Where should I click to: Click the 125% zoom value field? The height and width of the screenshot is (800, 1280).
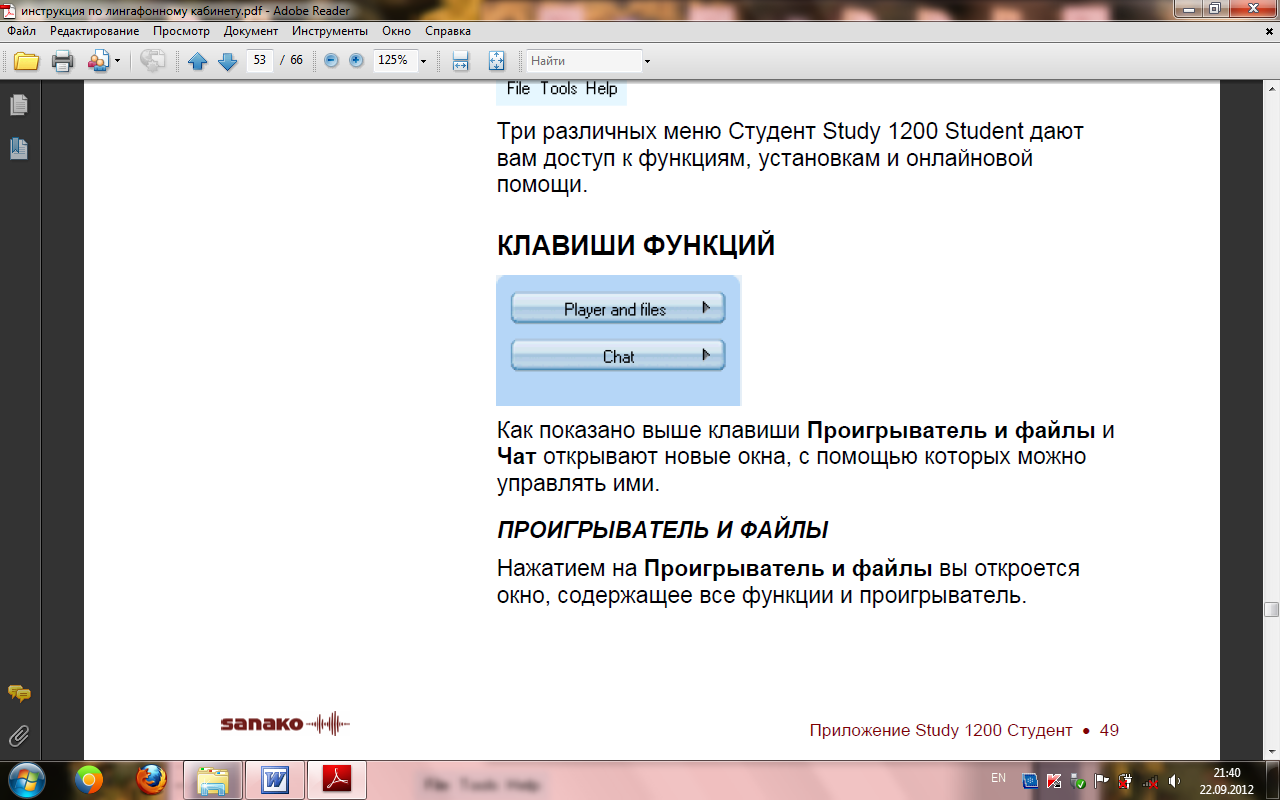coord(394,61)
